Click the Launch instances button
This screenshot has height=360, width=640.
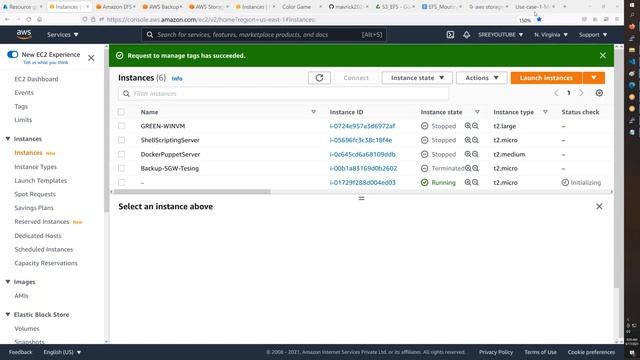tap(546, 78)
